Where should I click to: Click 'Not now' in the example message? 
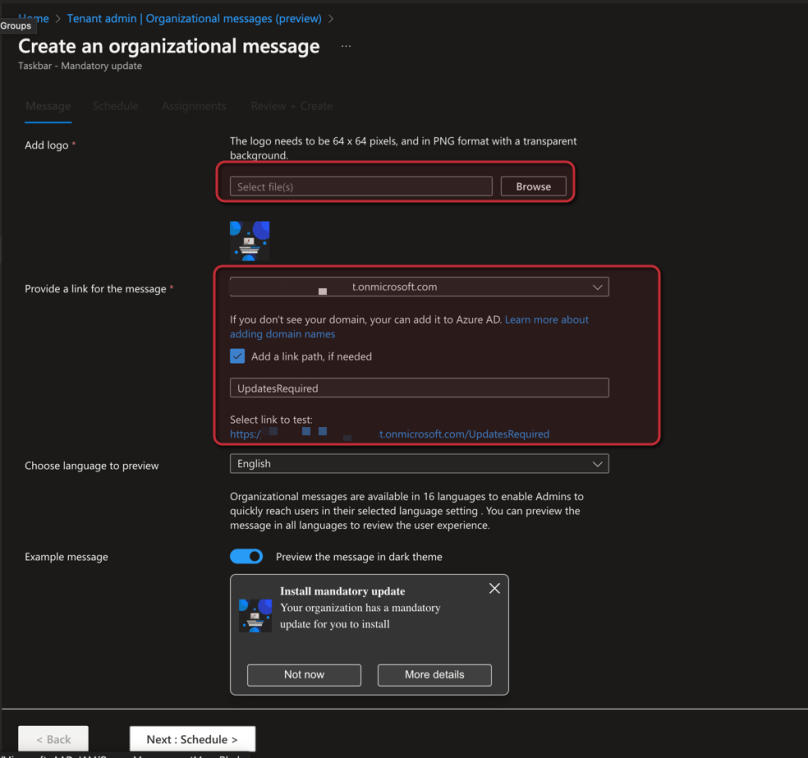click(x=303, y=675)
